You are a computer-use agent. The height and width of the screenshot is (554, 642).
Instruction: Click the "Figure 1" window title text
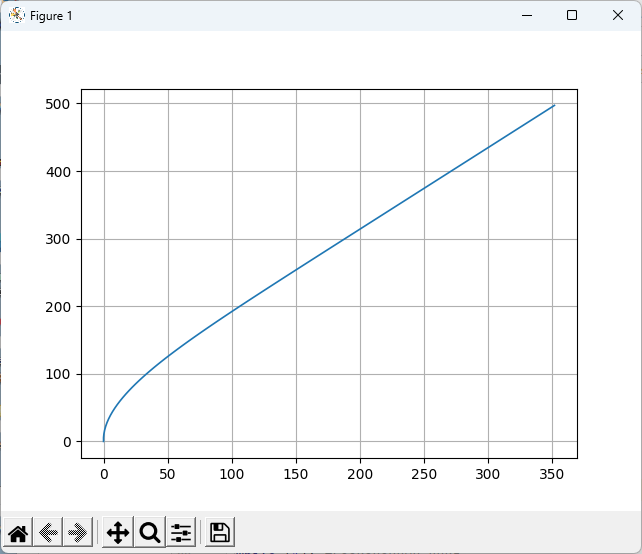pos(51,16)
